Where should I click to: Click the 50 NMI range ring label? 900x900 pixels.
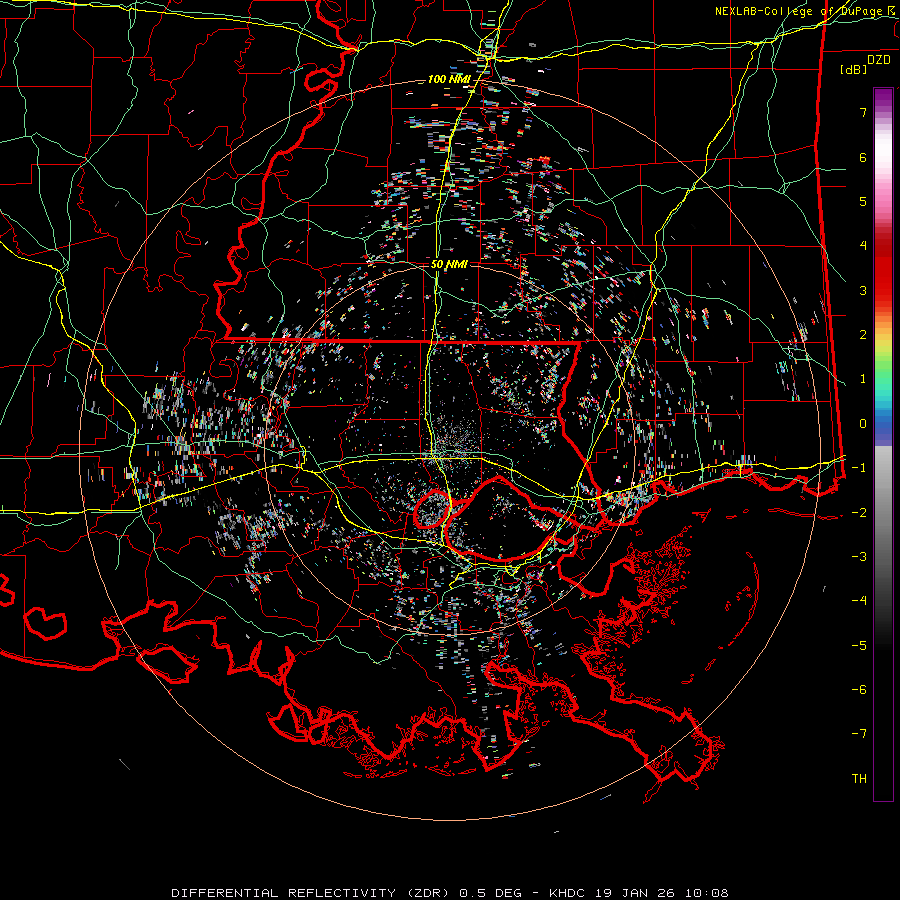tap(449, 265)
